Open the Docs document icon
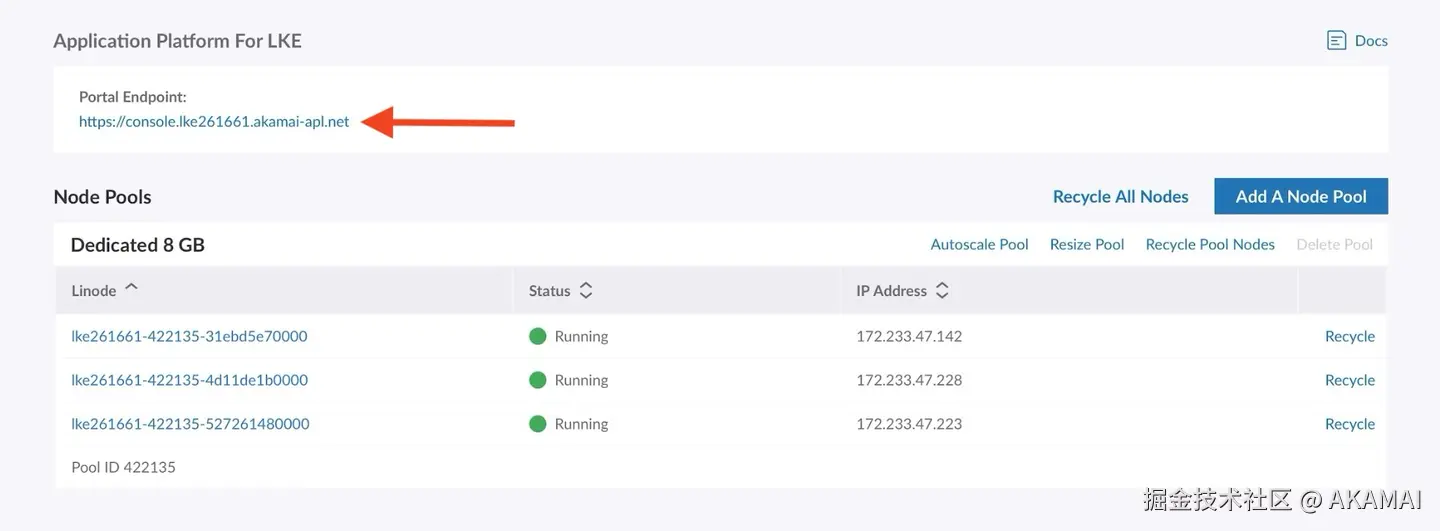Viewport: 1440px width, 531px height. pos(1336,41)
